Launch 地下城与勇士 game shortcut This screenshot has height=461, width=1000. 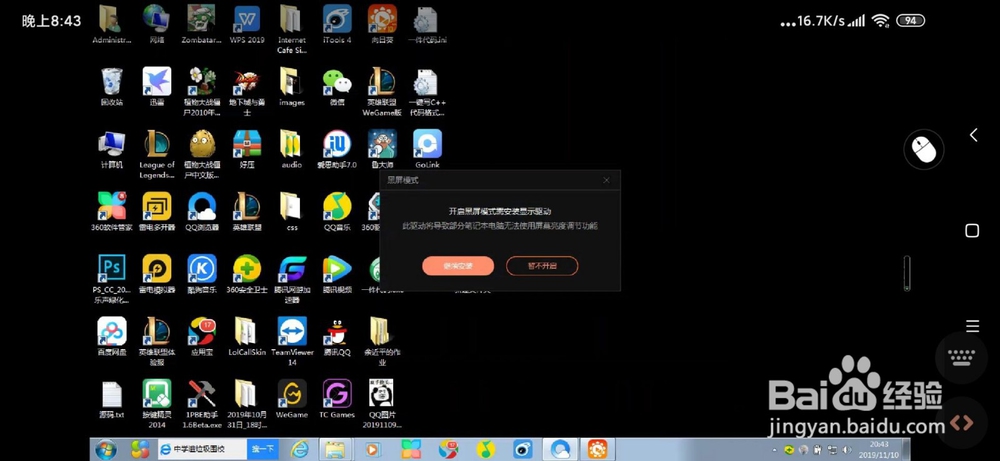point(247,92)
